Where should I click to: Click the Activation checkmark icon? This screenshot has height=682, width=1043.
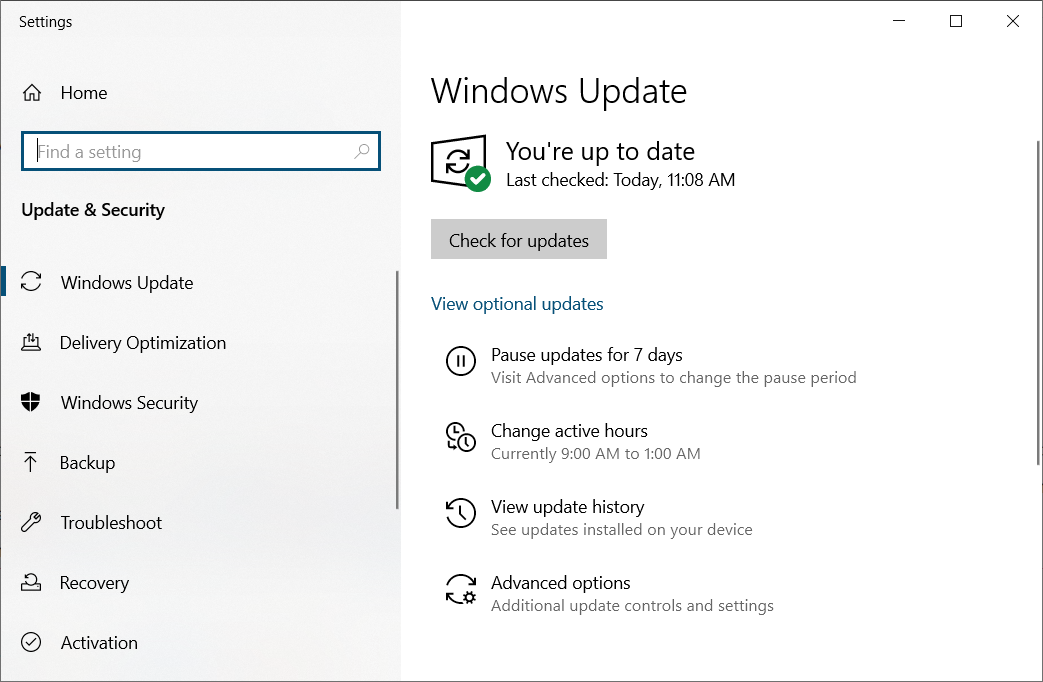click(32, 642)
